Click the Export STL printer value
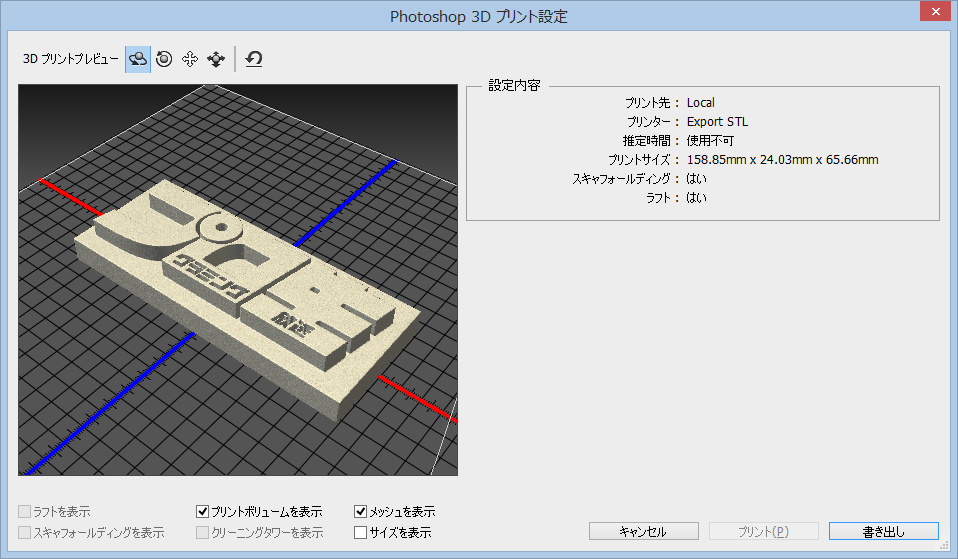Screen dimensions: 958x559 (x=717, y=122)
